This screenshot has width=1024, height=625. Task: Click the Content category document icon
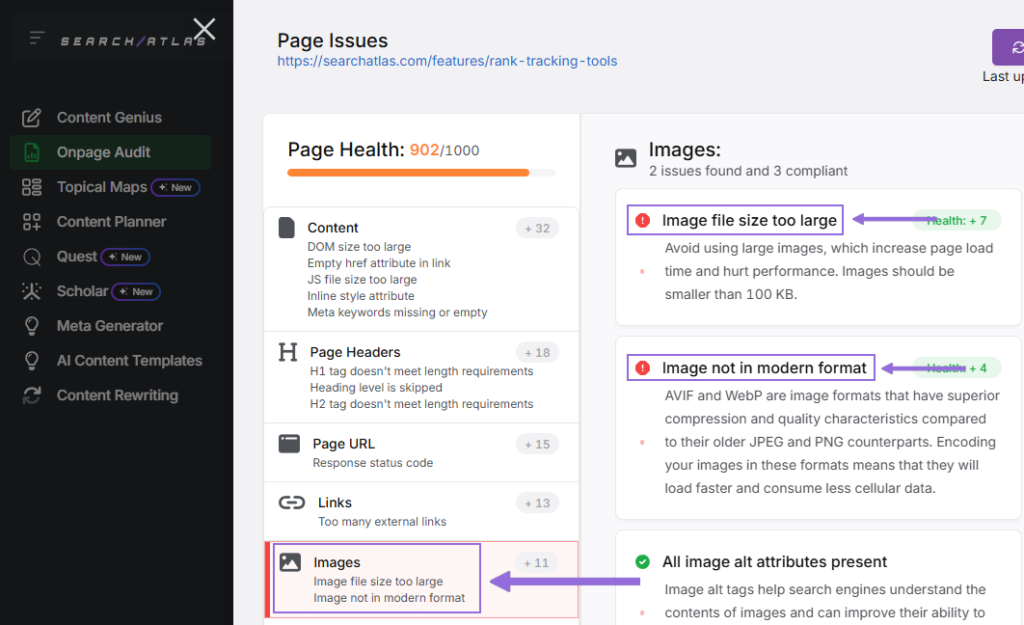[x=287, y=228]
